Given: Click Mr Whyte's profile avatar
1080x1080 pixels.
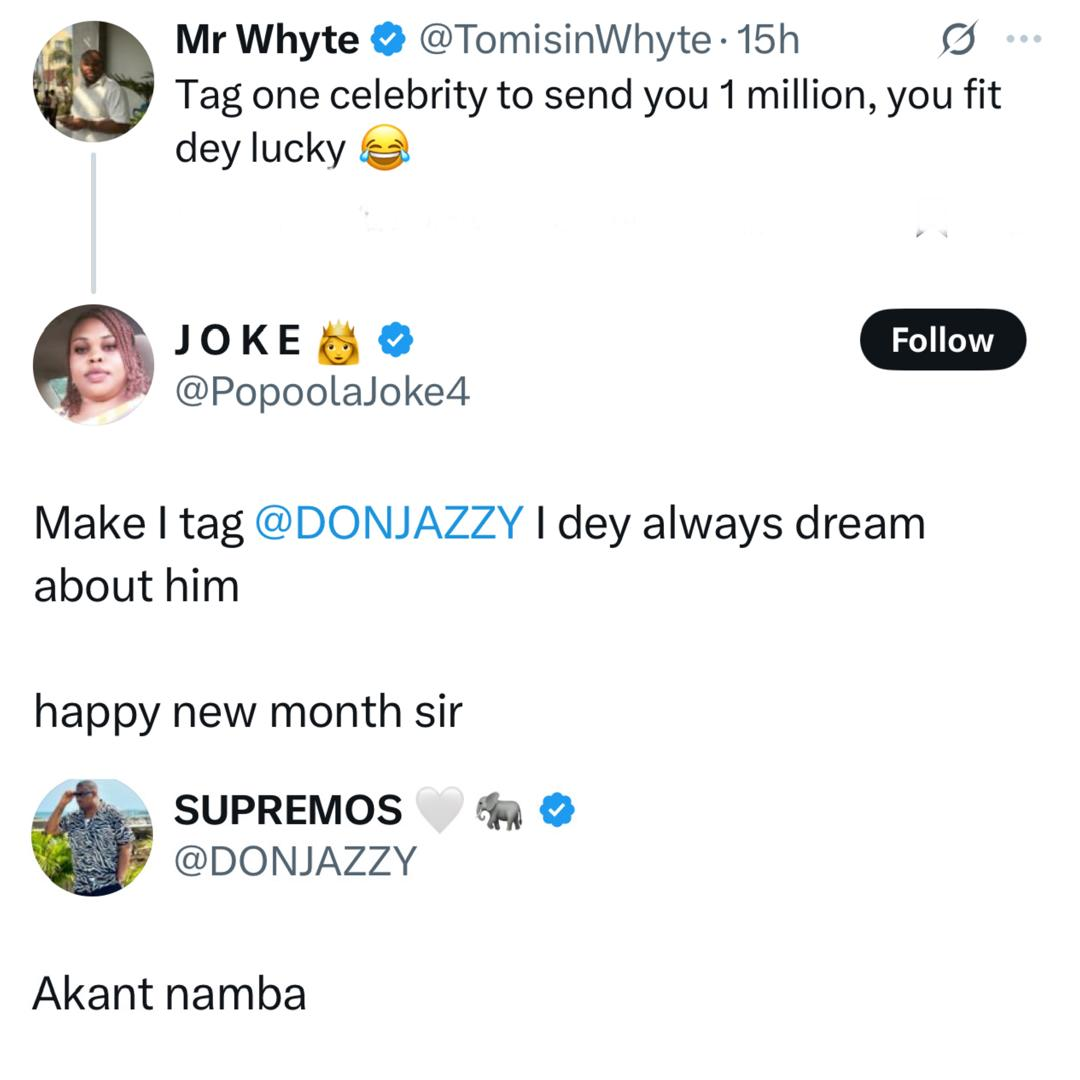Looking at the screenshot, I should [93, 82].
